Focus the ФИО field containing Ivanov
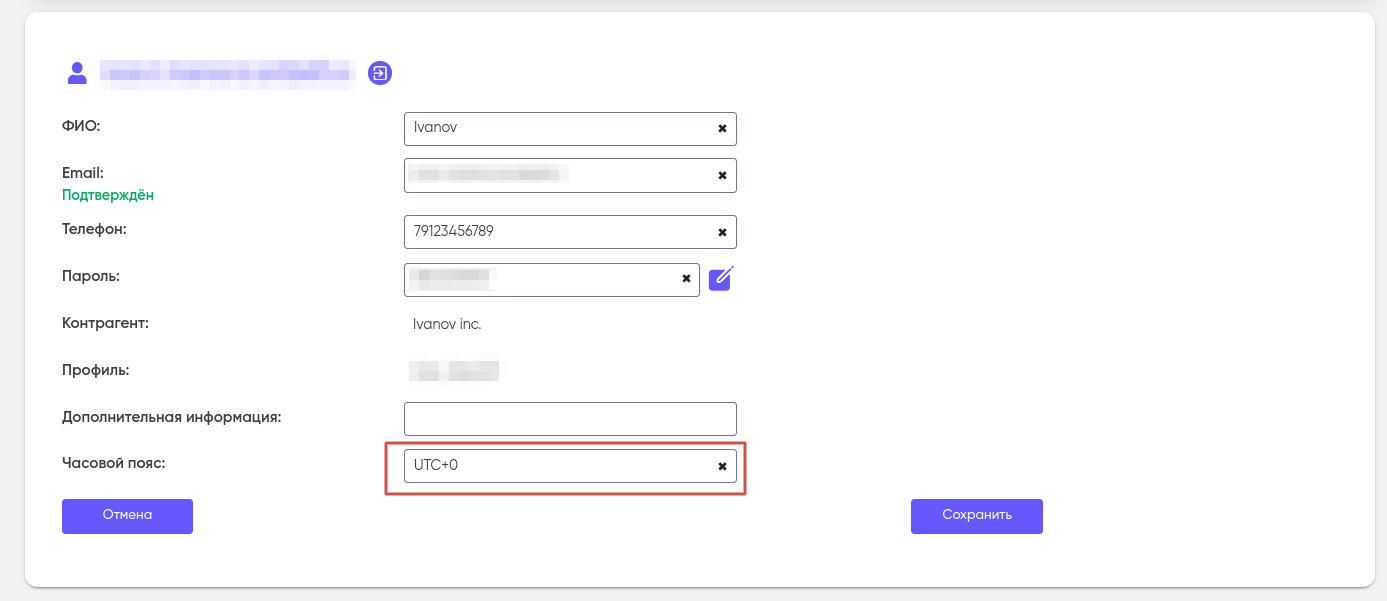The height and width of the screenshot is (601, 1387). point(555,129)
